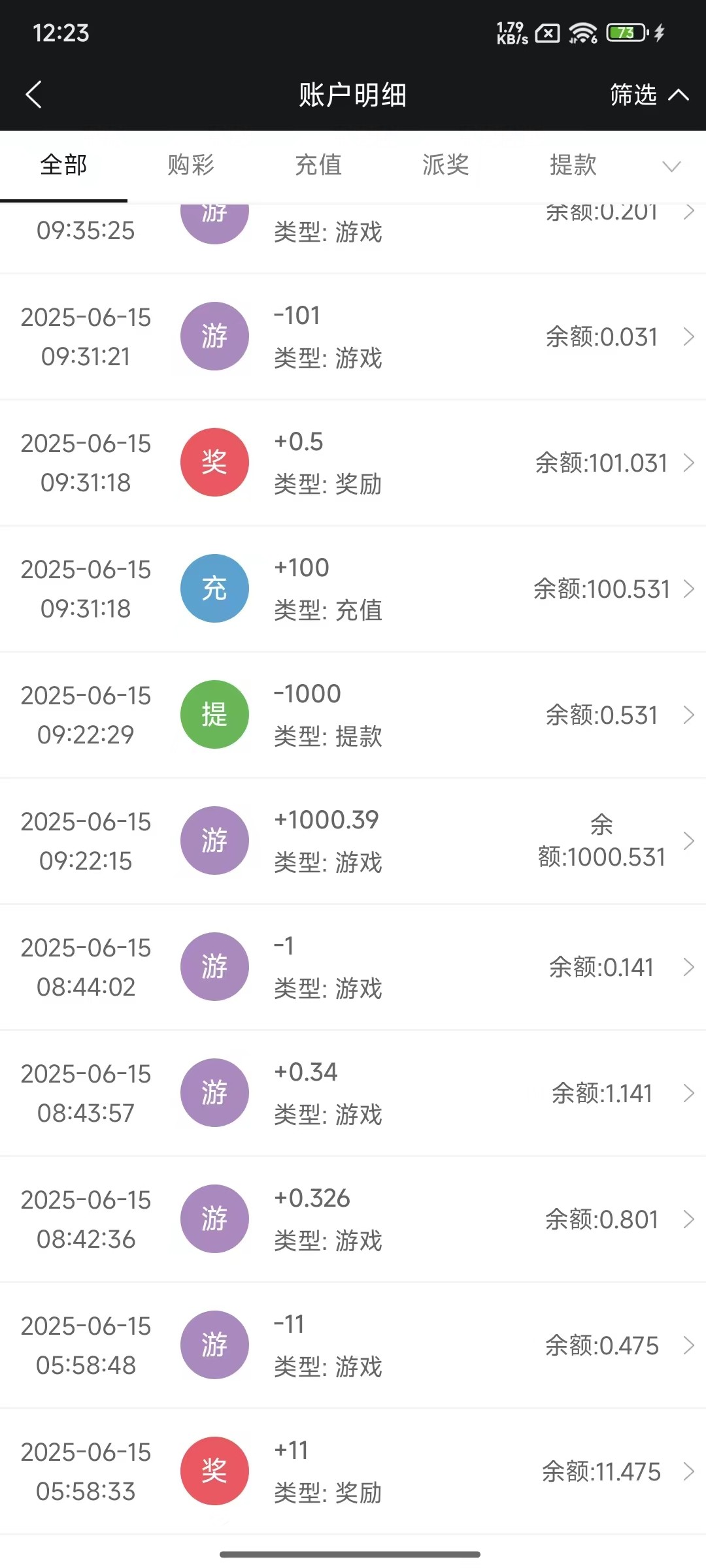This screenshot has width=706, height=1568.
Task: Tap the back arrow in header
Action: click(34, 95)
